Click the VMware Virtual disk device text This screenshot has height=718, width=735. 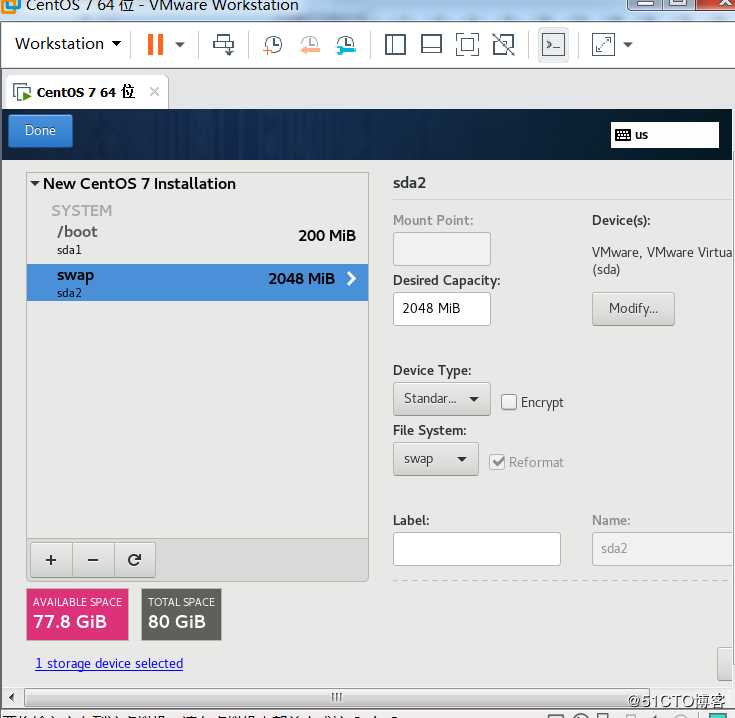click(662, 261)
